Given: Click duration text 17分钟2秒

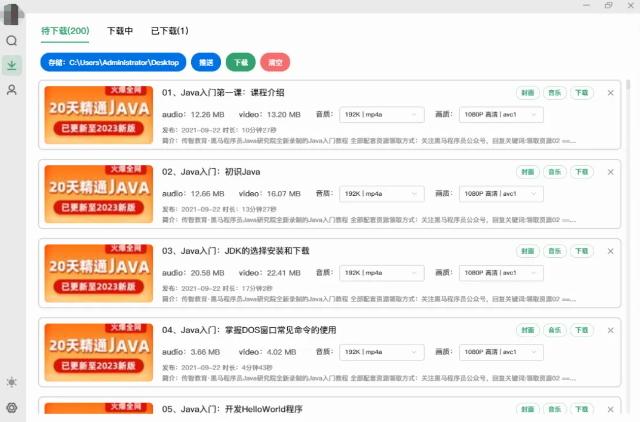Looking at the screenshot, I should coord(257,289).
